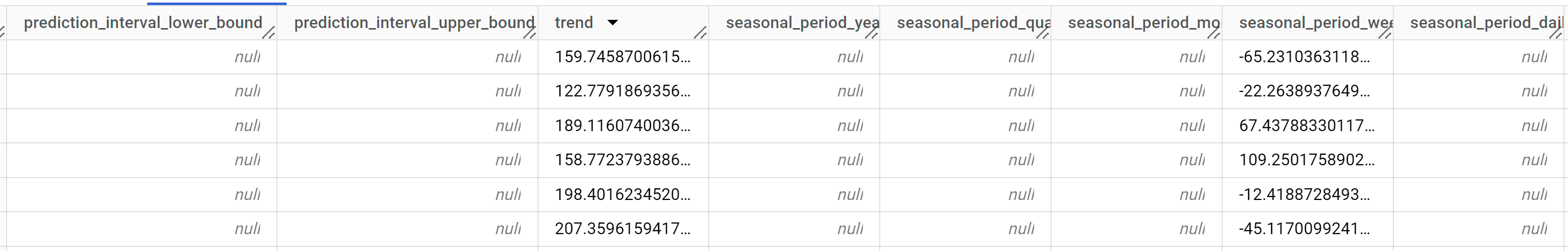Viewport: 1568px width, 251px height.
Task: Click trend cell showing 207.3596159417
Action: 622,229
